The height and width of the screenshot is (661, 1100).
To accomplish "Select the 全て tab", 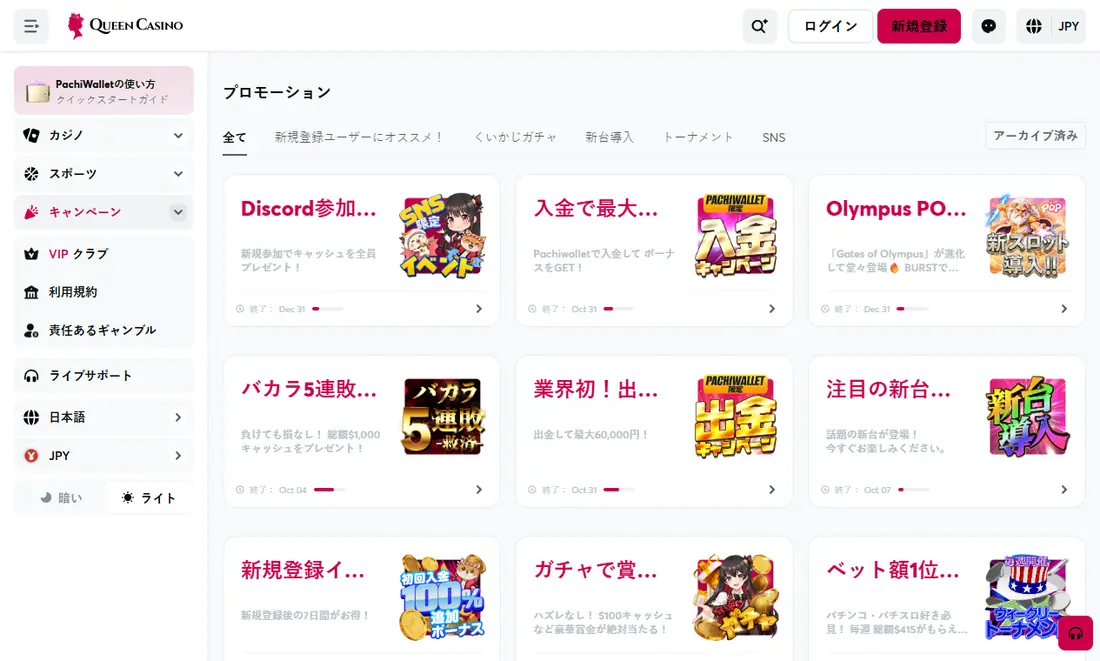I will click(234, 138).
